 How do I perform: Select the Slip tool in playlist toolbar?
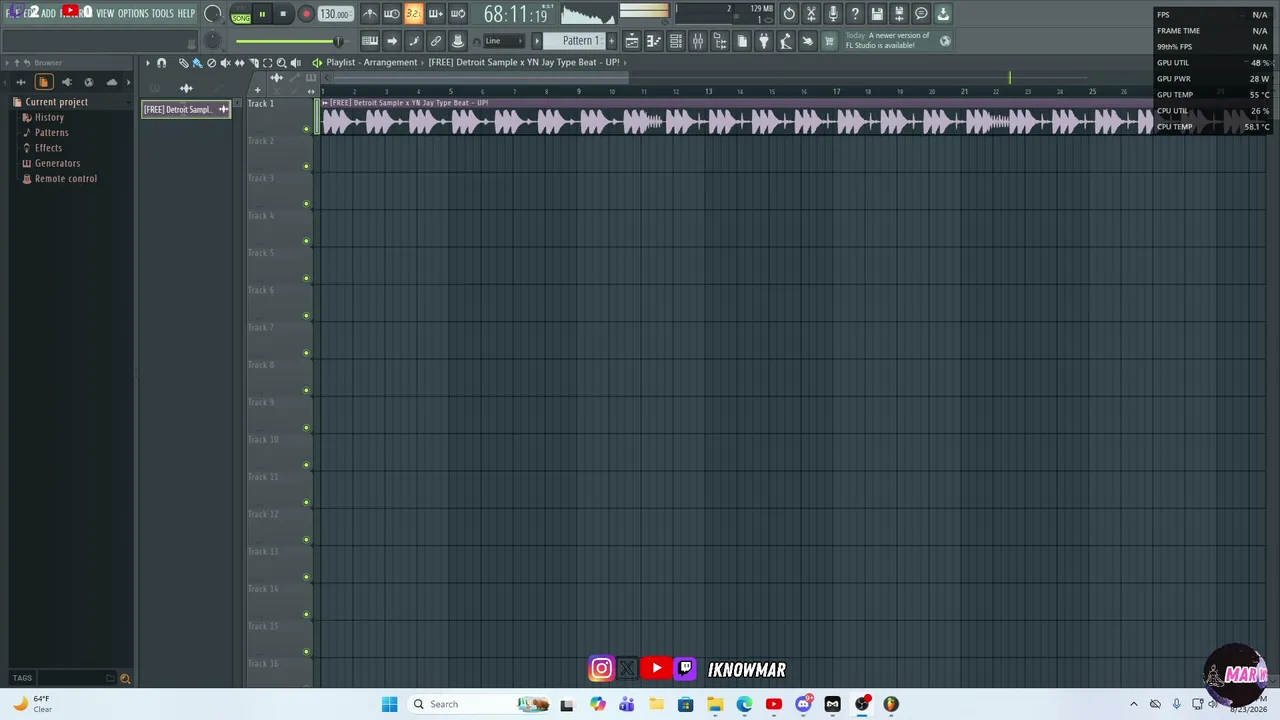tap(239, 63)
